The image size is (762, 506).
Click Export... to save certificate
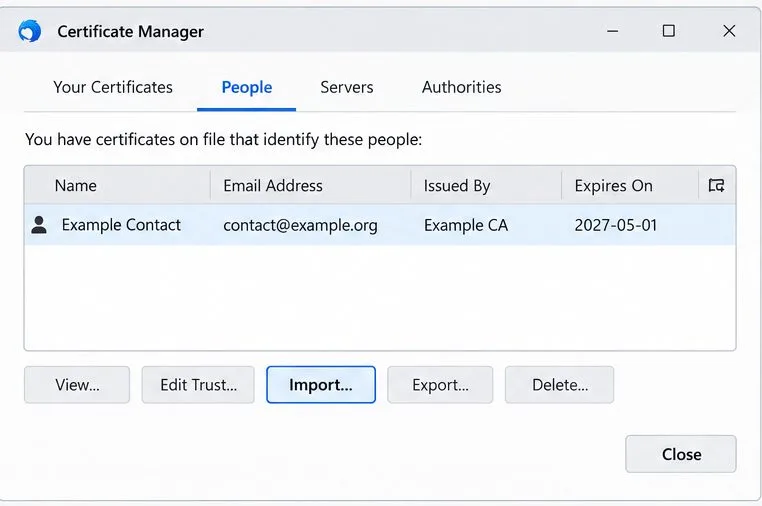[x=440, y=384]
